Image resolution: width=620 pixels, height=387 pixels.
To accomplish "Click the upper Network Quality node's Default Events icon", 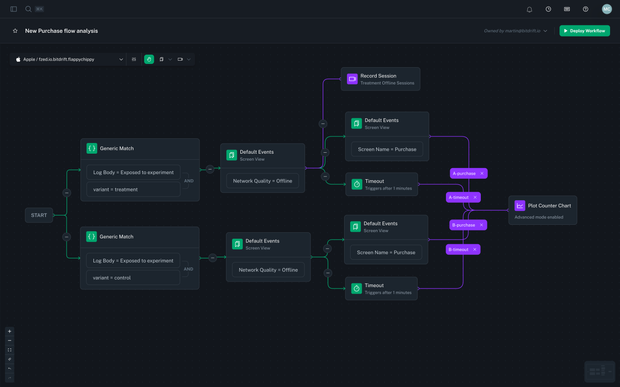I will coord(231,155).
